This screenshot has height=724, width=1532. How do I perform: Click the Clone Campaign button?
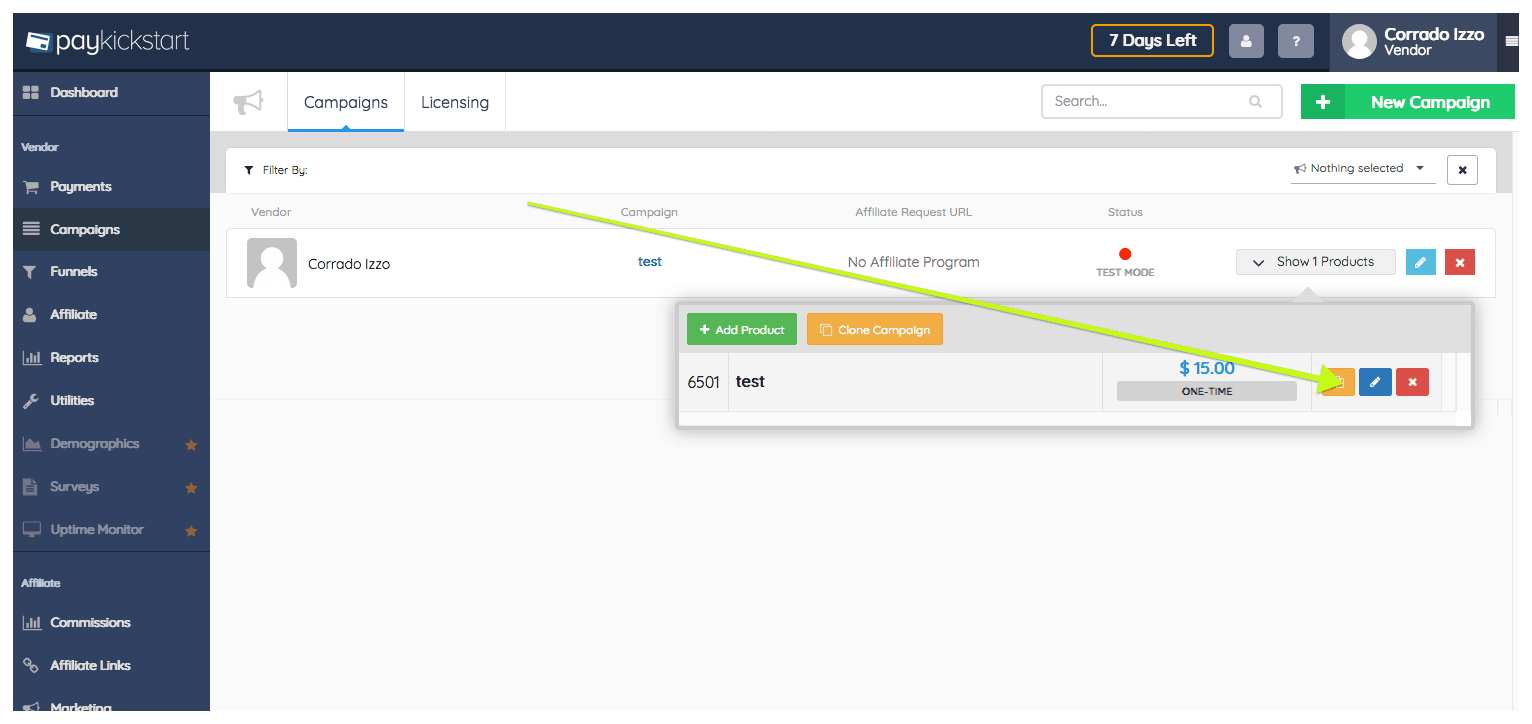(x=875, y=329)
